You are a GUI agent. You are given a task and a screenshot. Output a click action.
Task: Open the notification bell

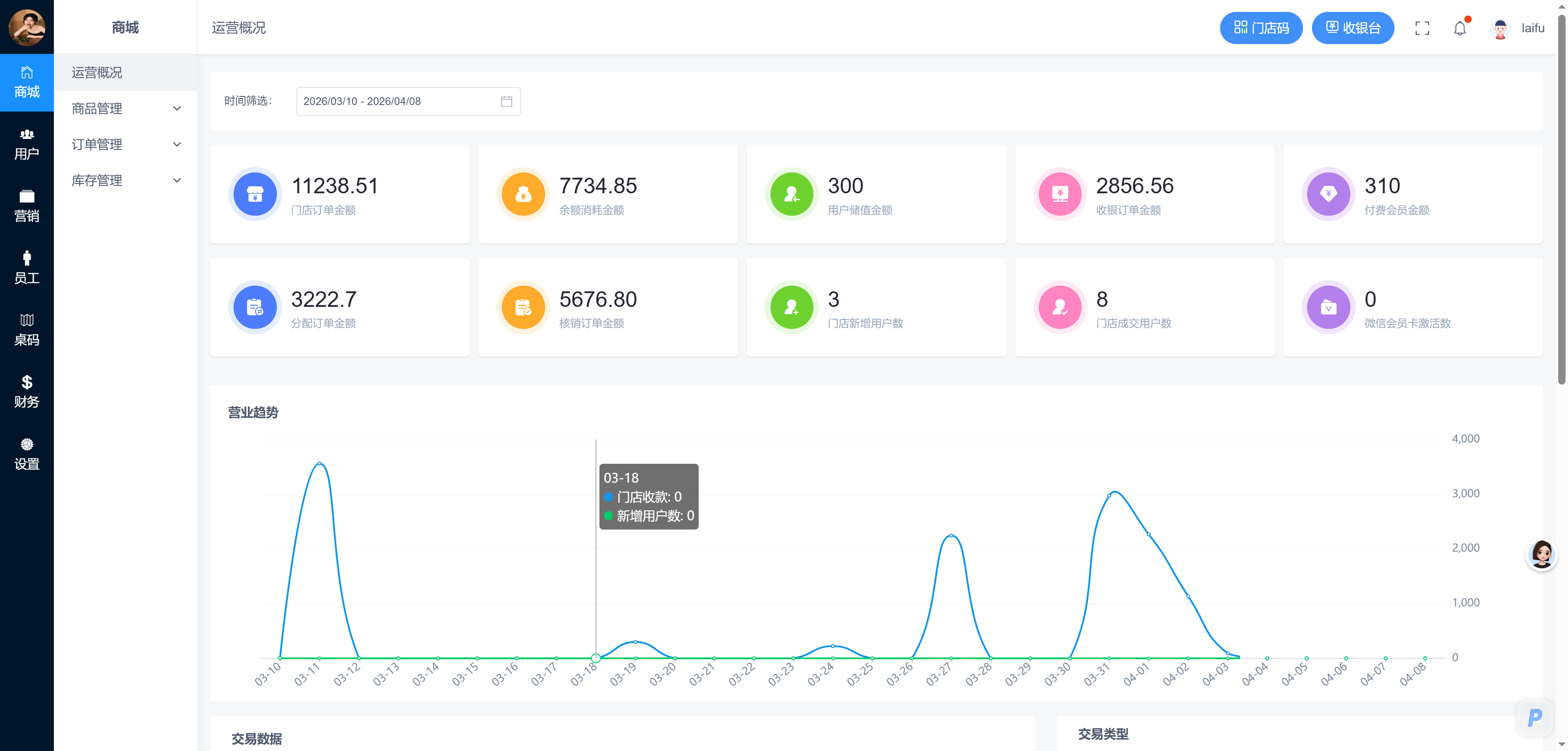(1460, 28)
